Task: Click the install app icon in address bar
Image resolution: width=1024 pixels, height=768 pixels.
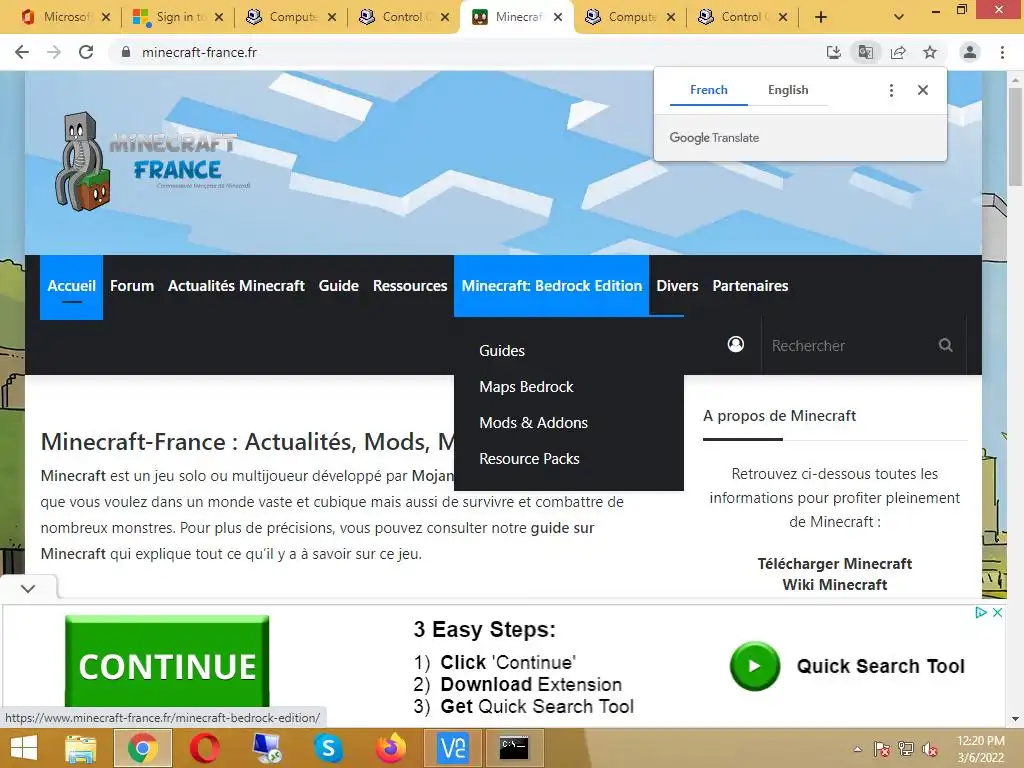Action: (834, 52)
